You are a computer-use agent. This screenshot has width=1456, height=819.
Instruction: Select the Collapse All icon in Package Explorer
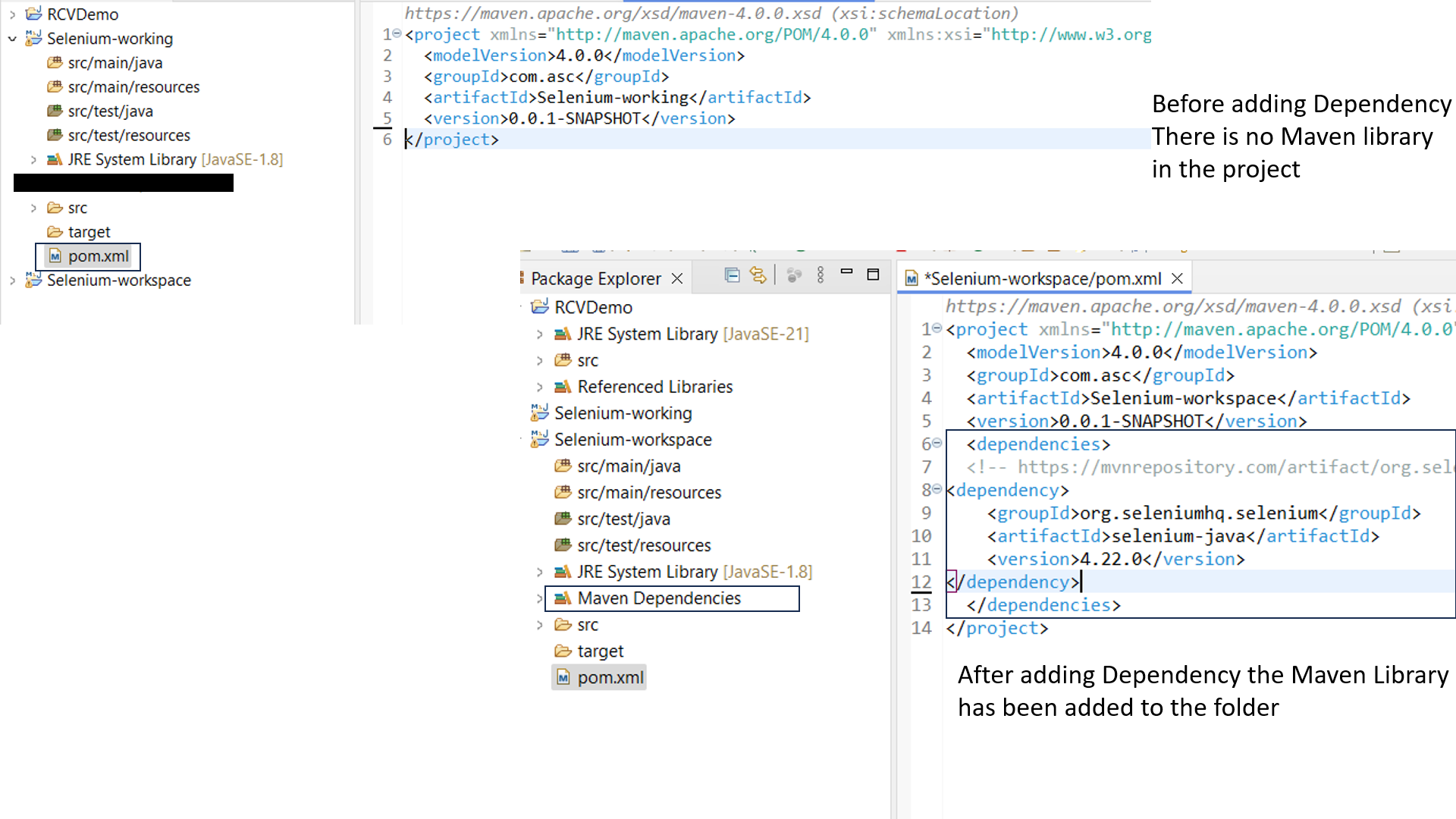pyautogui.click(x=732, y=275)
